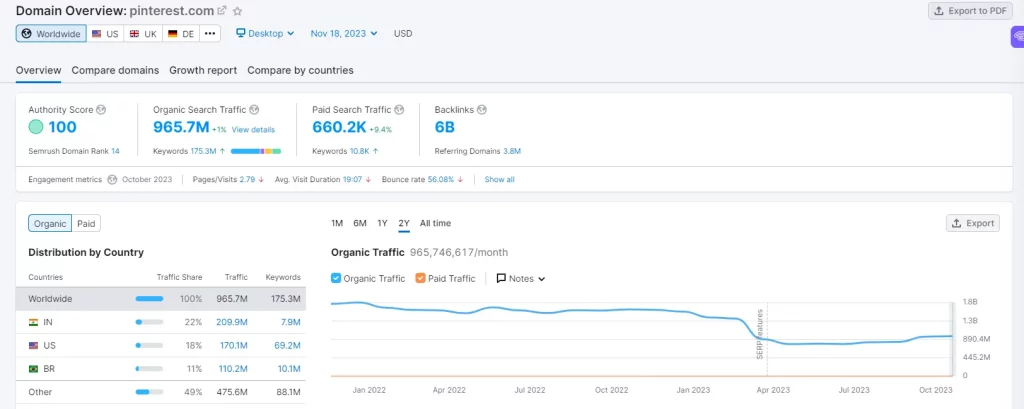Screen dimensions: 1024x409
Task: Toggle the Organic Traffic checkbox
Action: tap(336, 278)
